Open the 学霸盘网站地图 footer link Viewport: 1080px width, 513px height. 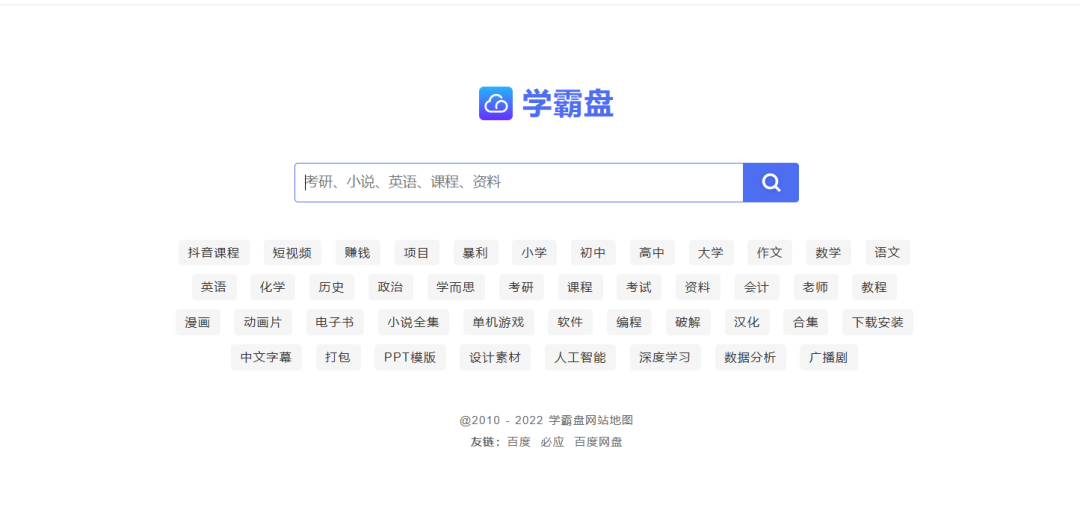(x=591, y=420)
